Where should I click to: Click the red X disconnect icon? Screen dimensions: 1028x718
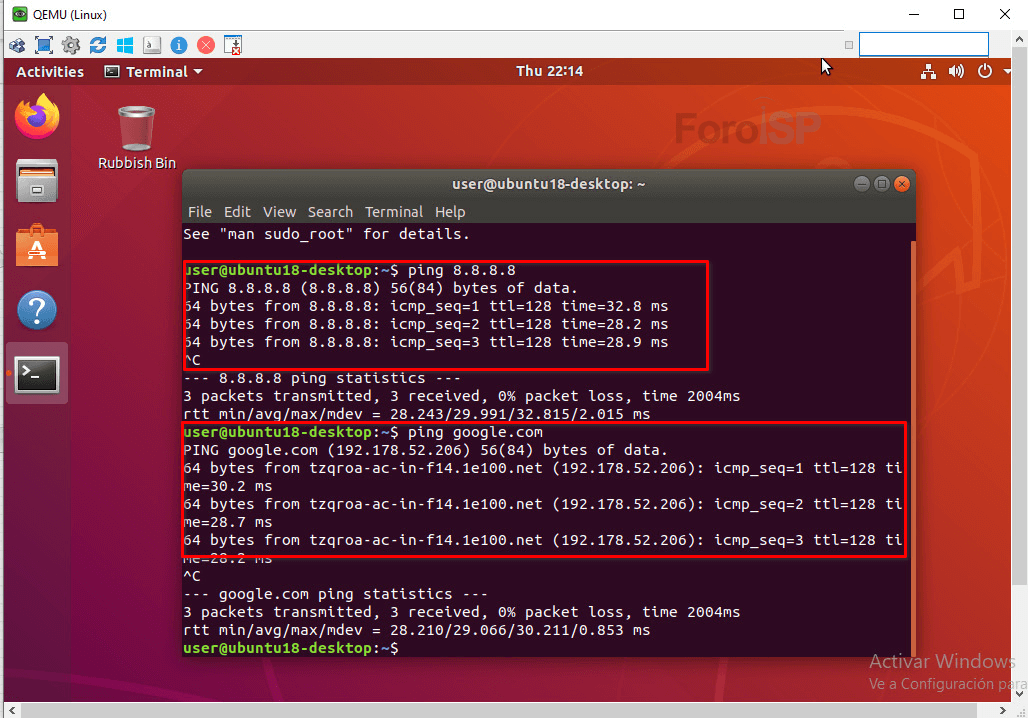(206, 45)
